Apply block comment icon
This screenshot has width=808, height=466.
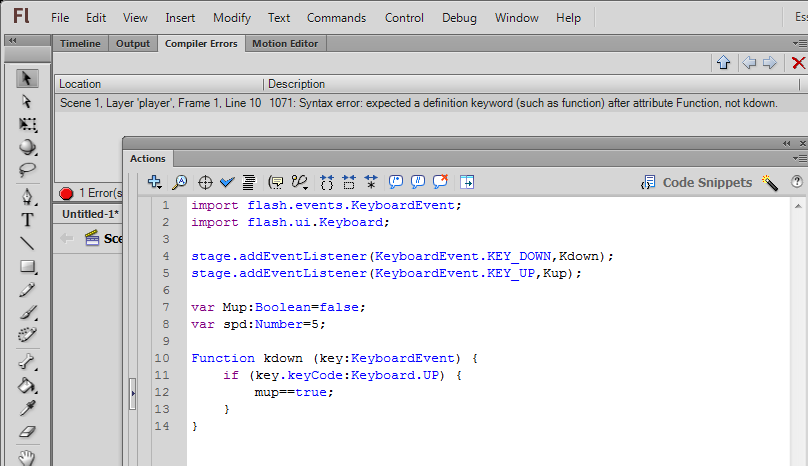(395, 182)
